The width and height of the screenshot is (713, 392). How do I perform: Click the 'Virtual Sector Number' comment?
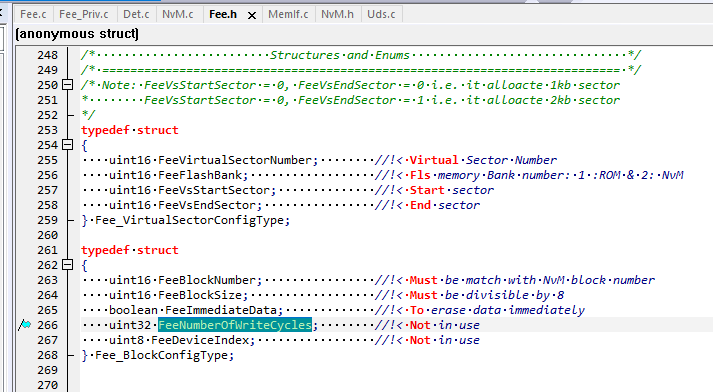483,160
